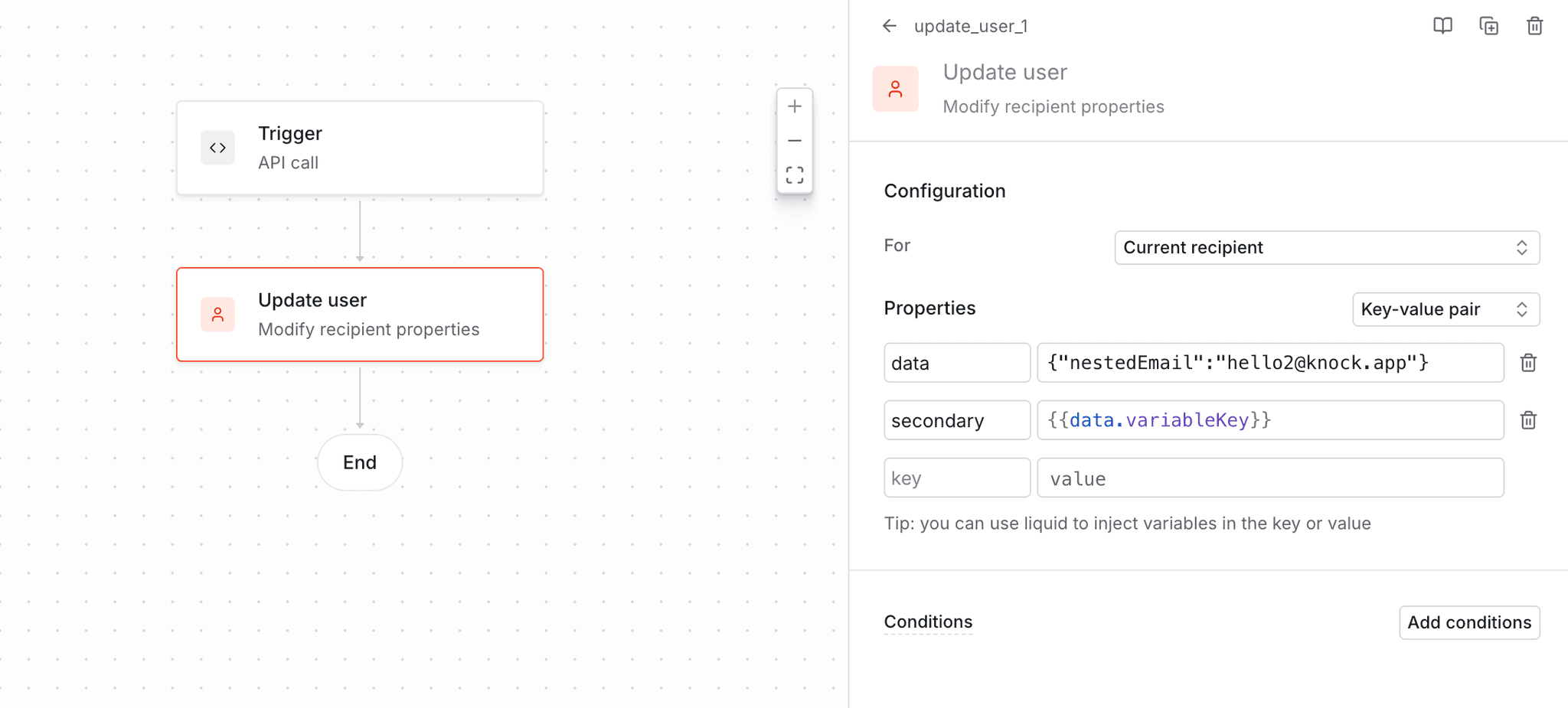Delete the secondary property row trash icon

click(1528, 419)
